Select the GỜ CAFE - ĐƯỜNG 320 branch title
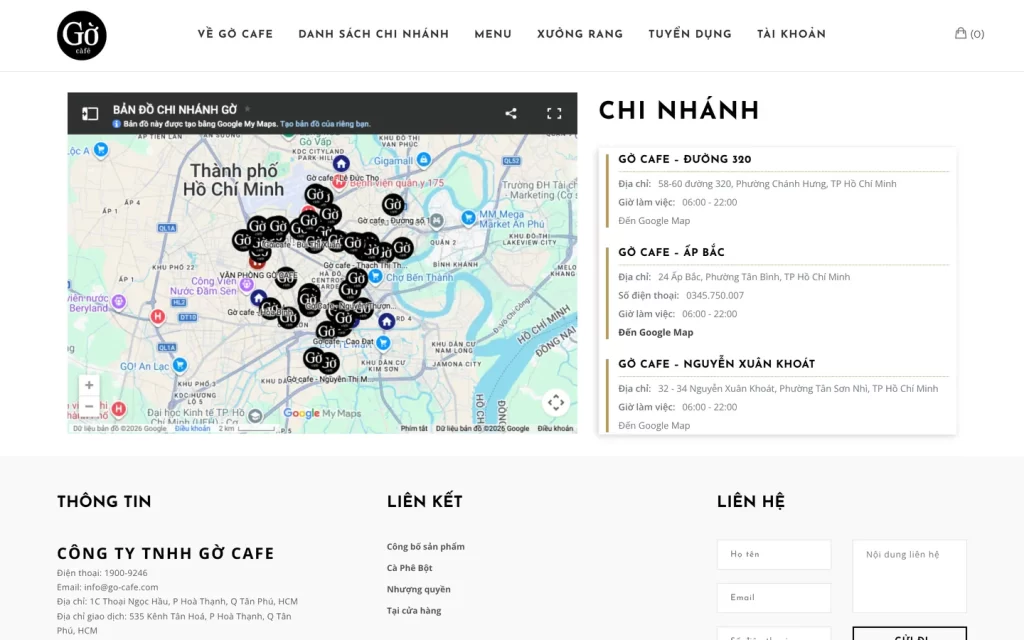The image size is (1024, 640). (684, 159)
